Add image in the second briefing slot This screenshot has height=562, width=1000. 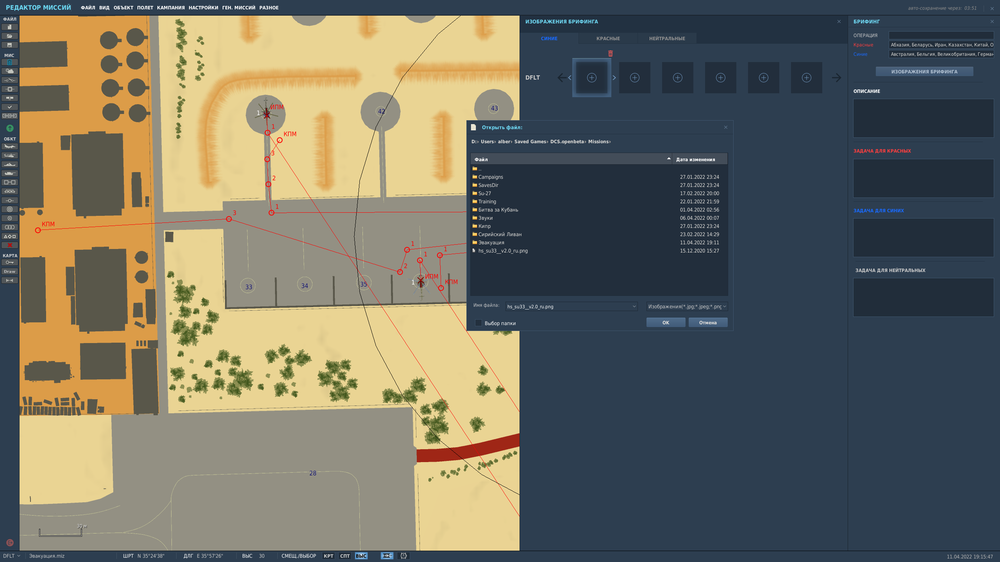tap(635, 78)
